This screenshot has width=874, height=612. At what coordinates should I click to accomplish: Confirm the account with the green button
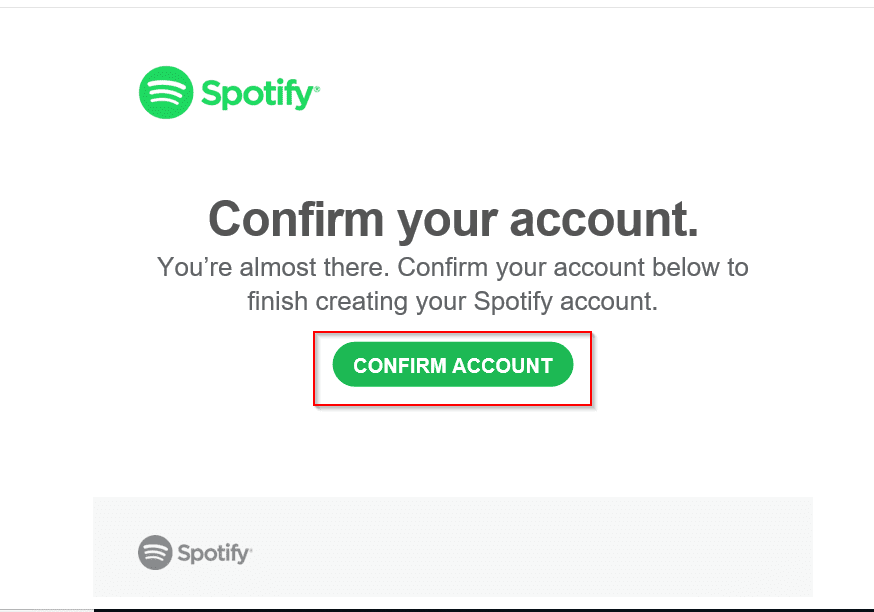click(453, 365)
